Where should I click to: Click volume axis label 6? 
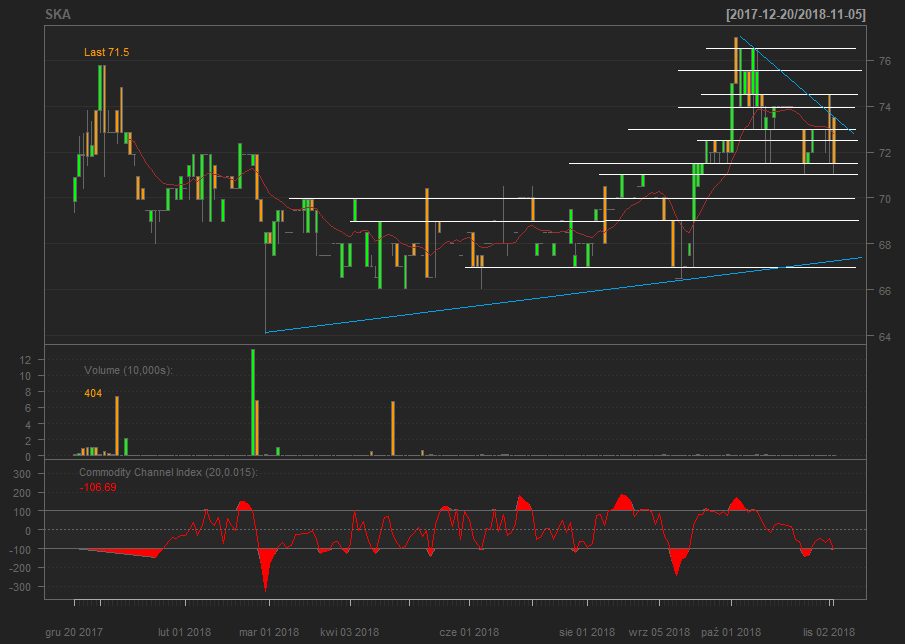pyautogui.click(x=27, y=408)
